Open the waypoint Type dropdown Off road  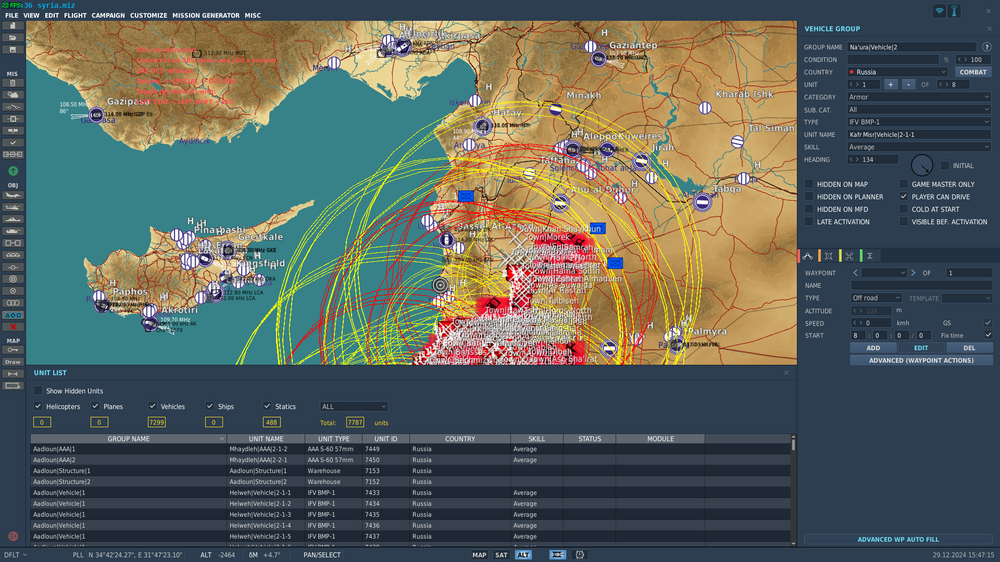pos(876,298)
